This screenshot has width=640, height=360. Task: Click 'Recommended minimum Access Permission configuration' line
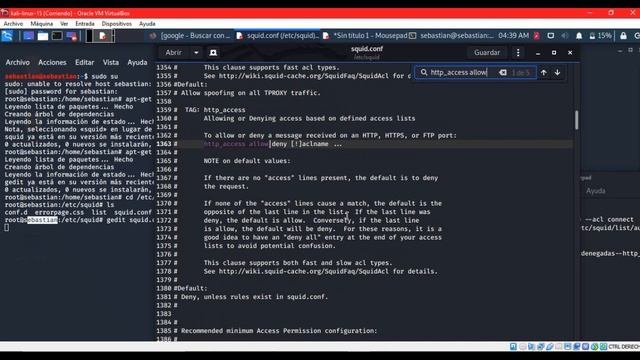279,331
